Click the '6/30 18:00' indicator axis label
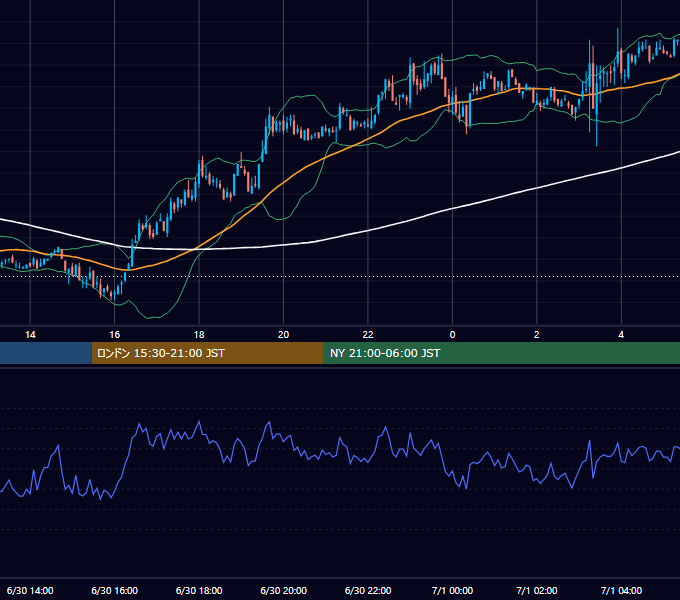This screenshot has height=600, width=680. pos(199,590)
